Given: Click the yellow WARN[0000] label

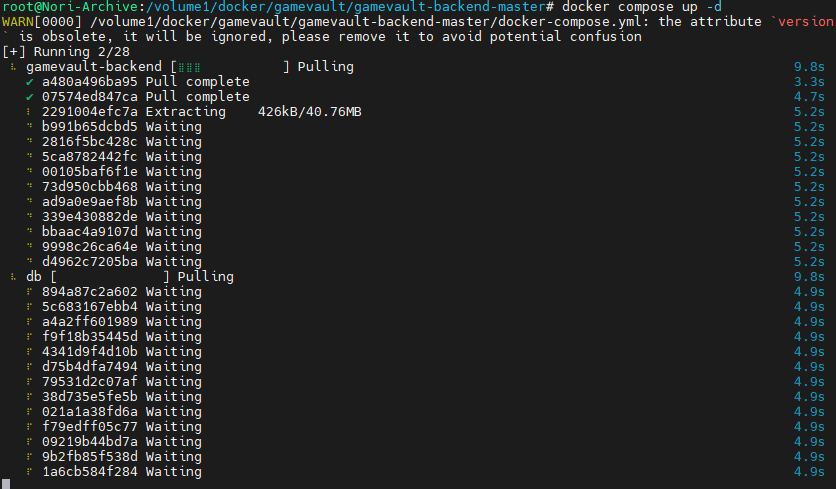Looking at the screenshot, I should click(x=35, y=22).
